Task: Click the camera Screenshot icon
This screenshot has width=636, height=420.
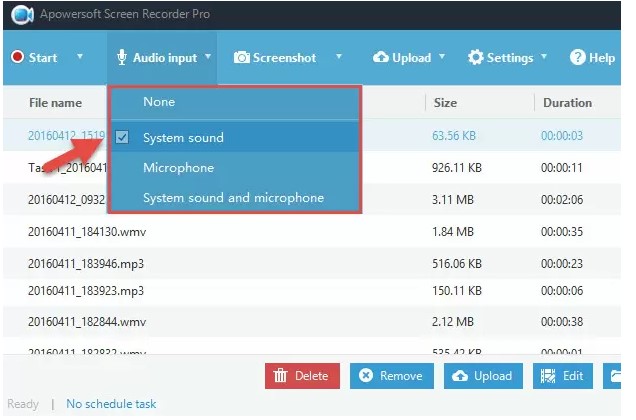Action: pyautogui.click(x=241, y=58)
